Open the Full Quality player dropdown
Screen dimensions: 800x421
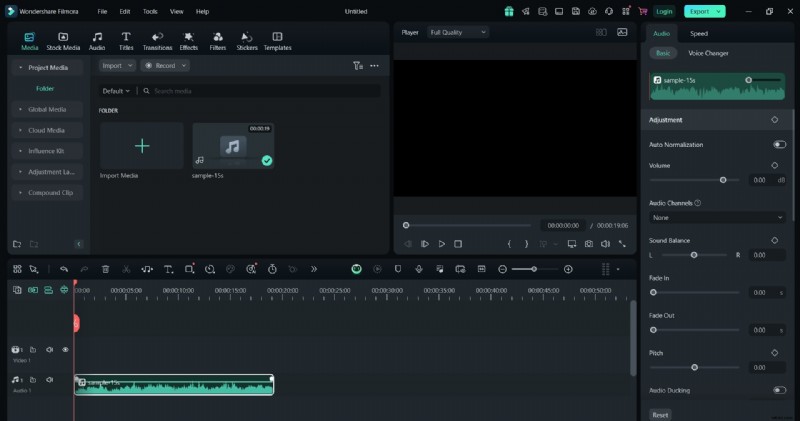[x=458, y=32]
